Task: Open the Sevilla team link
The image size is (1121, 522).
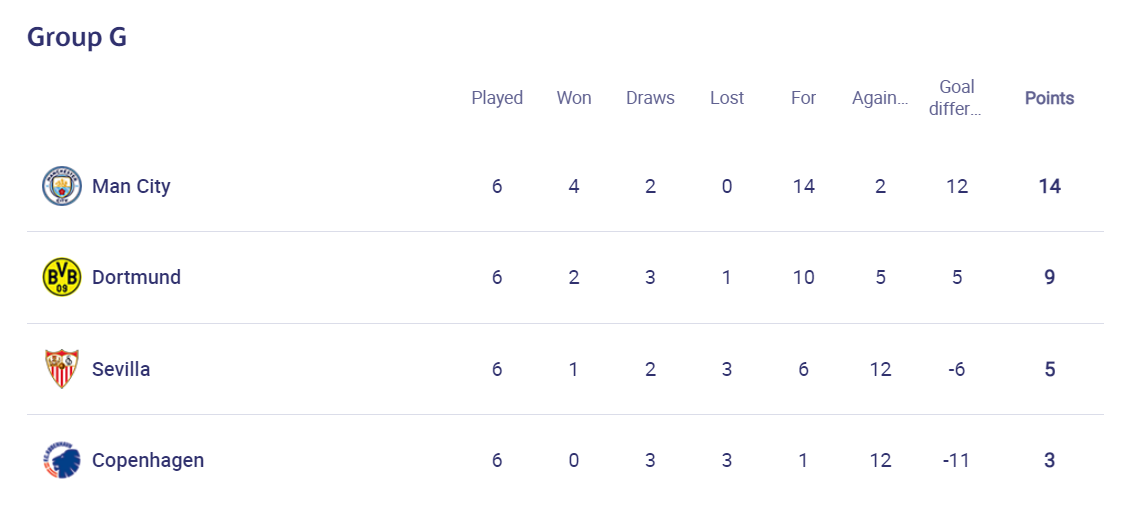Action: (121, 369)
